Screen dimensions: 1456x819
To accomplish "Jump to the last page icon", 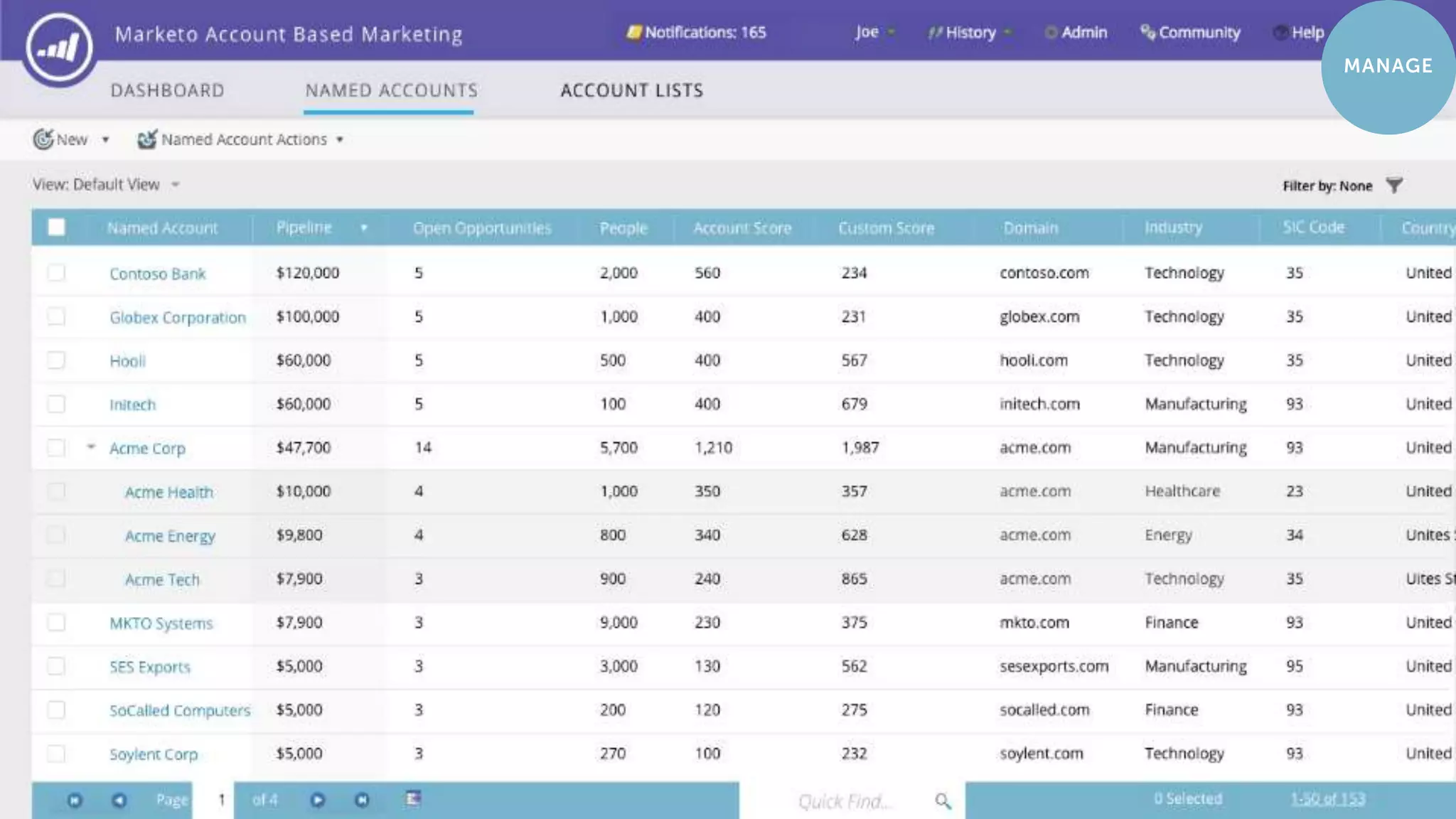I will tap(362, 800).
